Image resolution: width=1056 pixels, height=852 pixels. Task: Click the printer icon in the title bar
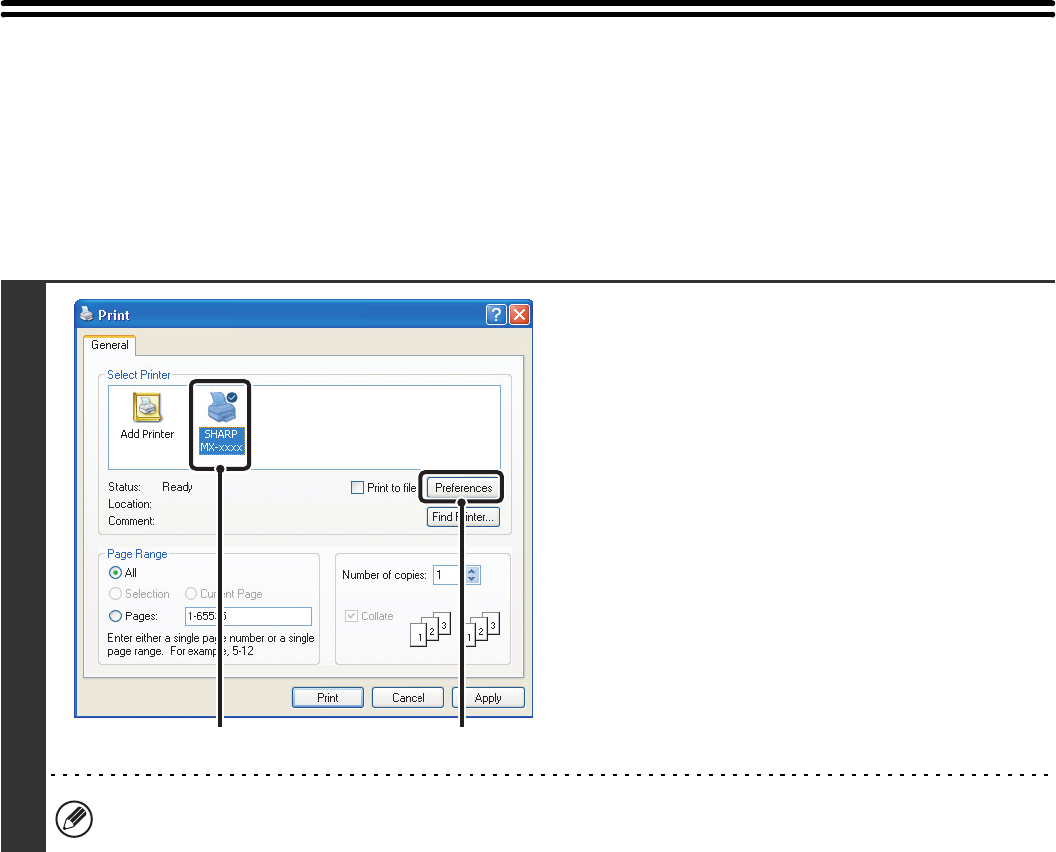click(x=89, y=314)
